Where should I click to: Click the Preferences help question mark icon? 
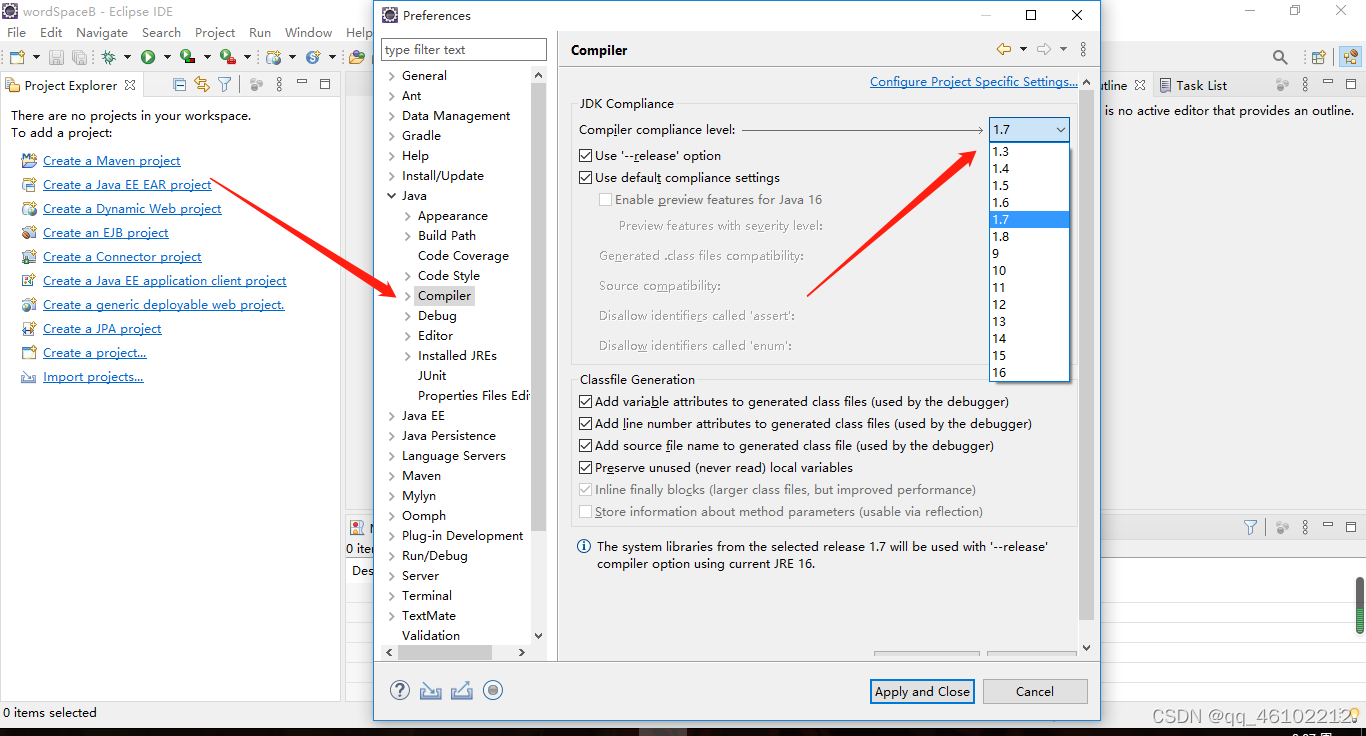click(400, 690)
